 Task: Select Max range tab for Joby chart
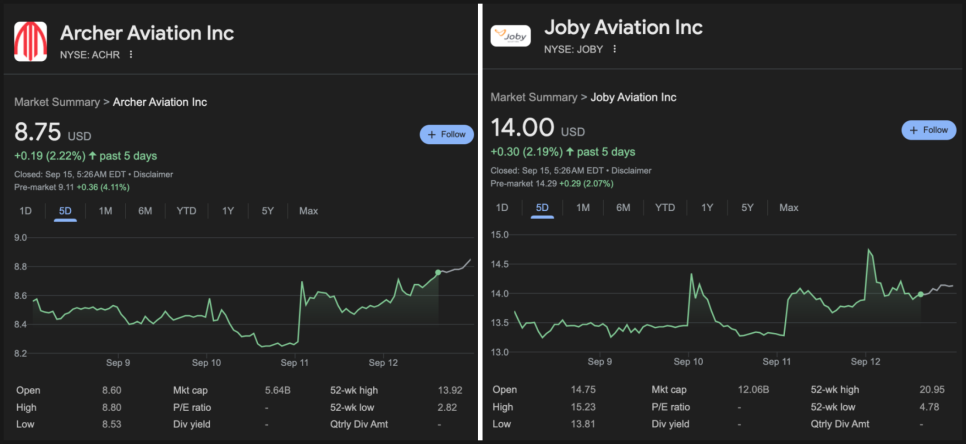tap(789, 208)
